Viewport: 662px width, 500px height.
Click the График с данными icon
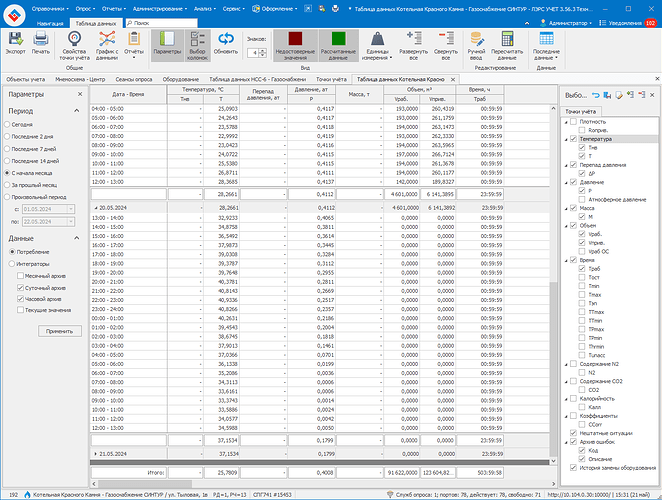[x=107, y=40]
